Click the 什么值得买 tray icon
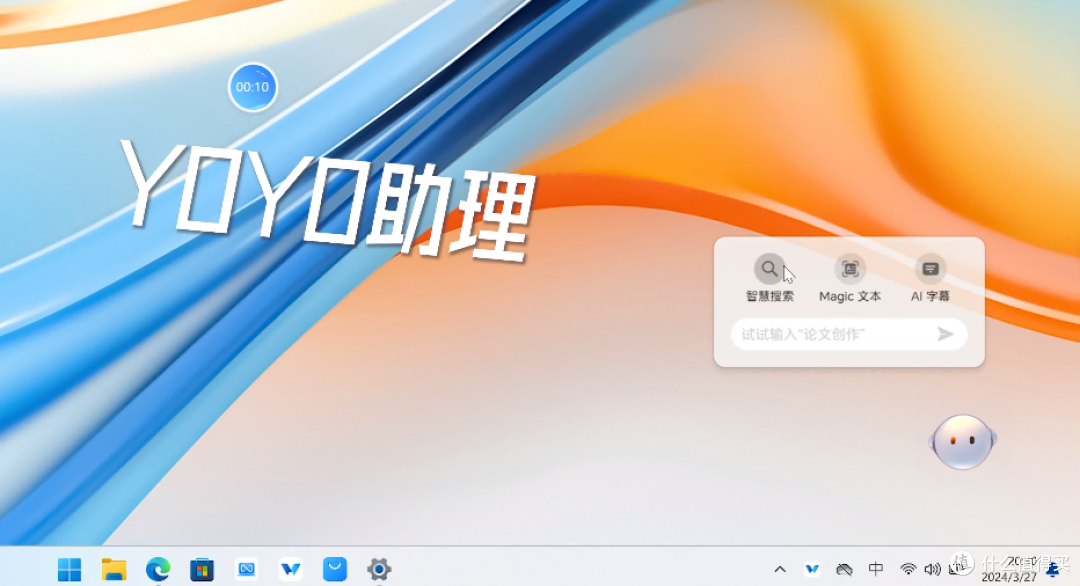This screenshot has width=1080, height=586. click(x=961, y=566)
